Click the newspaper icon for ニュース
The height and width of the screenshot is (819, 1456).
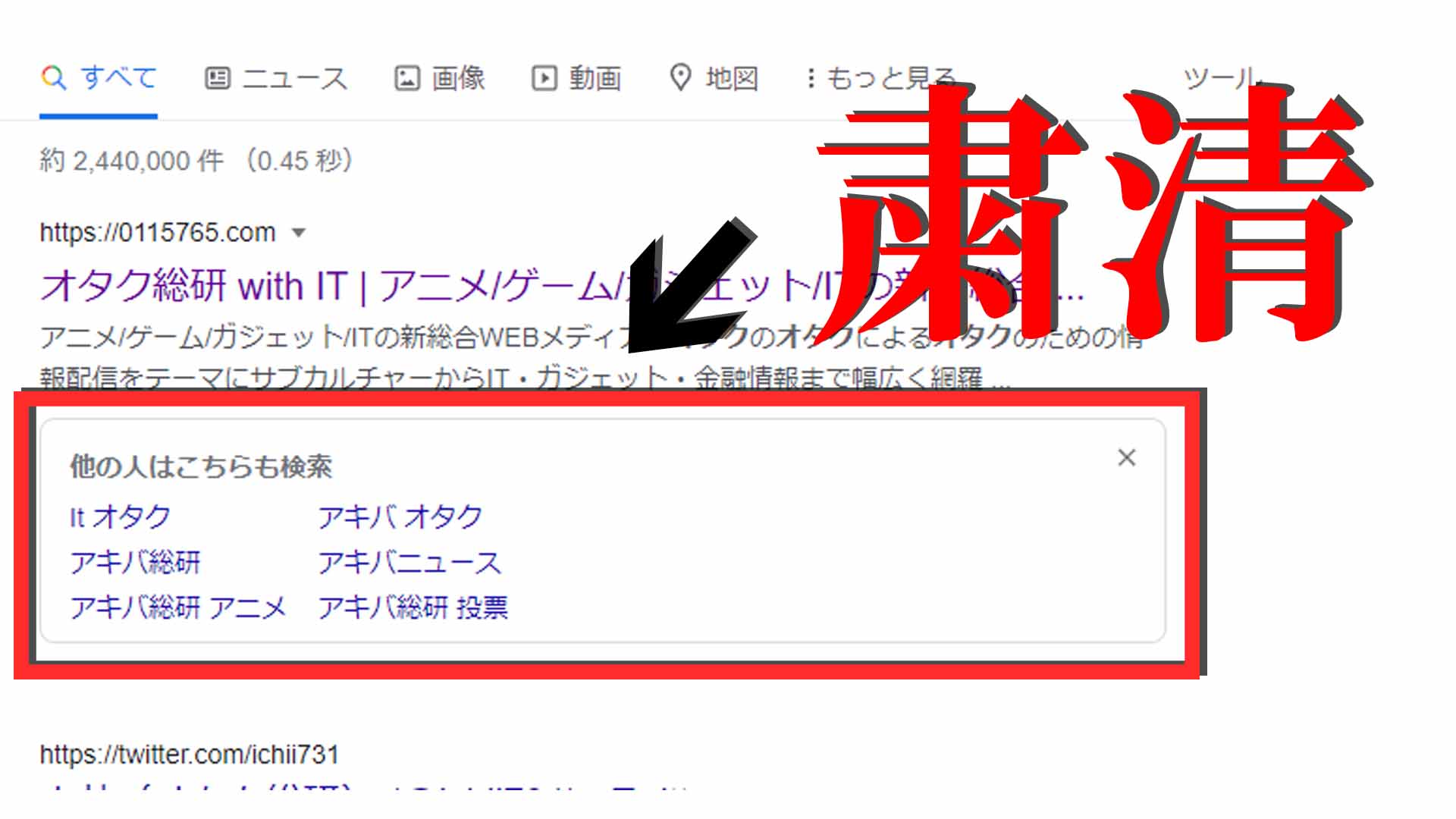pyautogui.click(x=218, y=78)
